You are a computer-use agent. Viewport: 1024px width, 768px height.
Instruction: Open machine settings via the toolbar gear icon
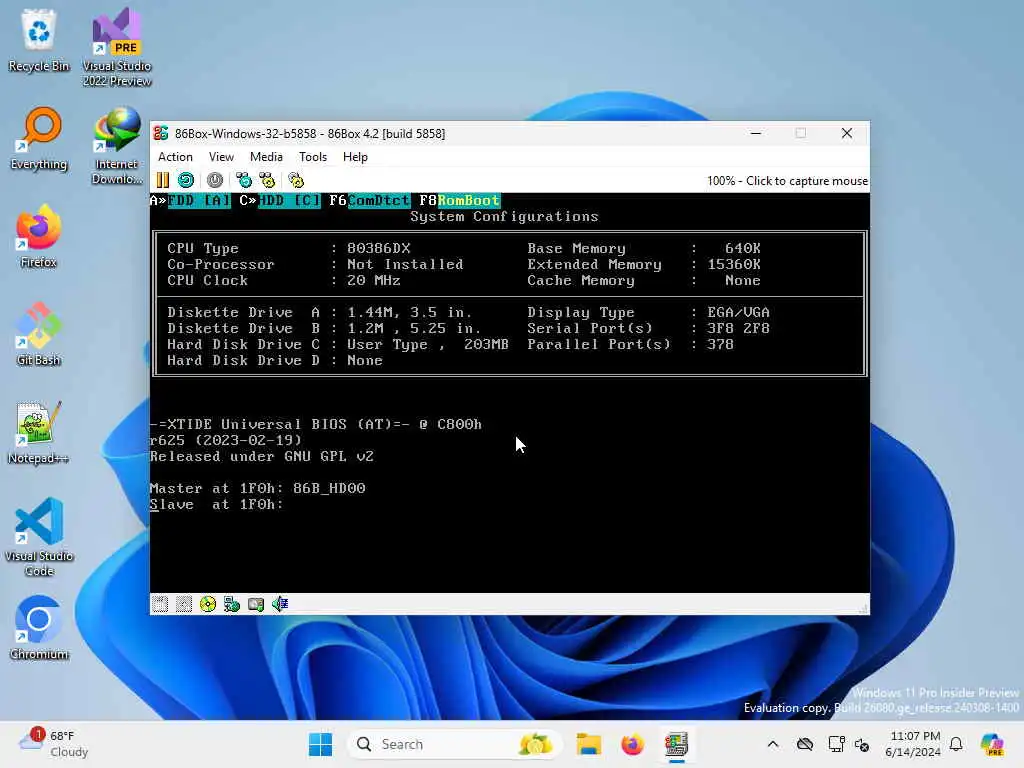tap(296, 180)
